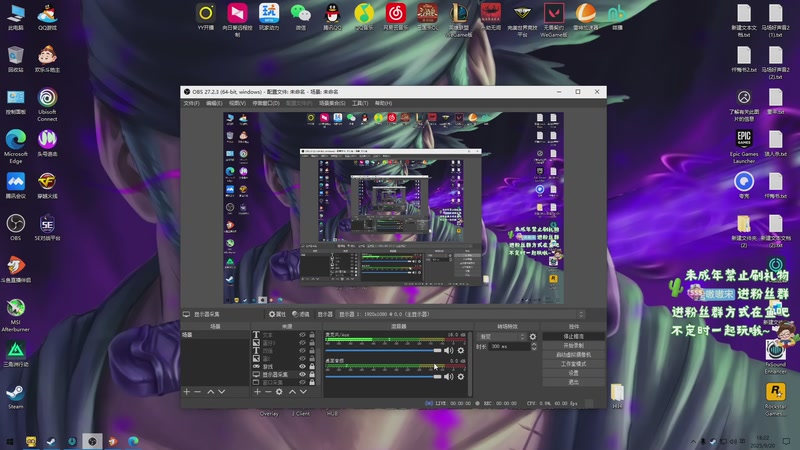This screenshot has width=800, height=450.
Task: Move the scene up in Scenes panel
Action: click(211, 392)
